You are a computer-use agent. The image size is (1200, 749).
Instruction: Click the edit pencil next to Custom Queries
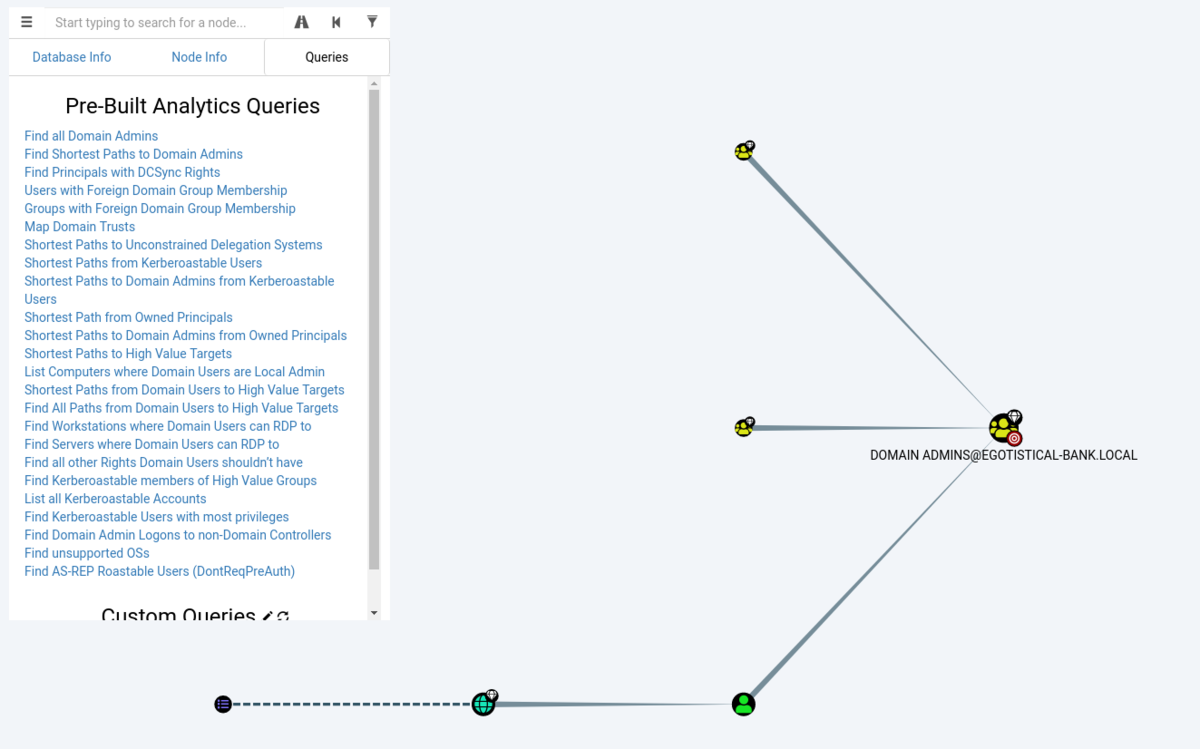click(x=267, y=616)
